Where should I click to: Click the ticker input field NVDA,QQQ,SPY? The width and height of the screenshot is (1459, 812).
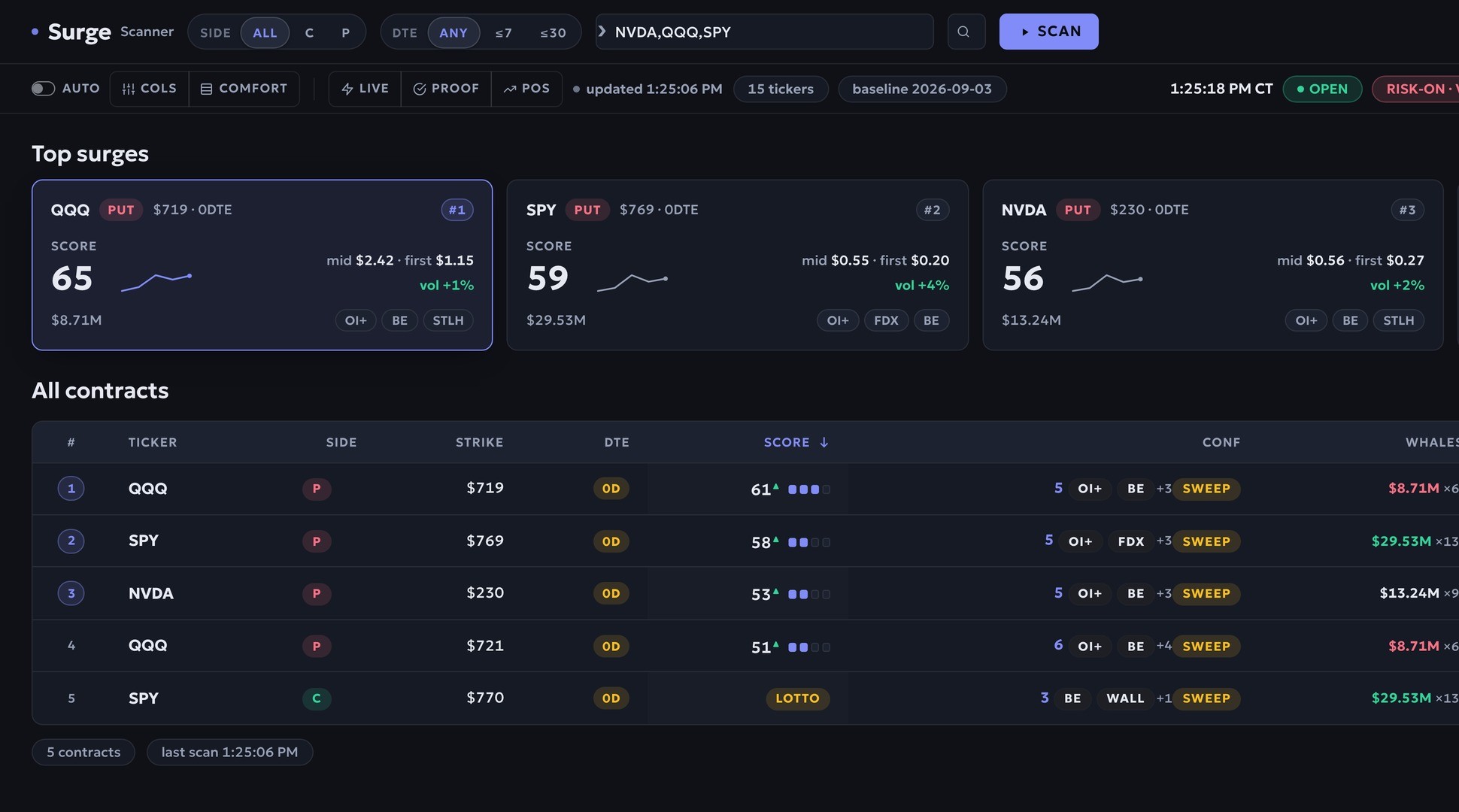pos(765,32)
